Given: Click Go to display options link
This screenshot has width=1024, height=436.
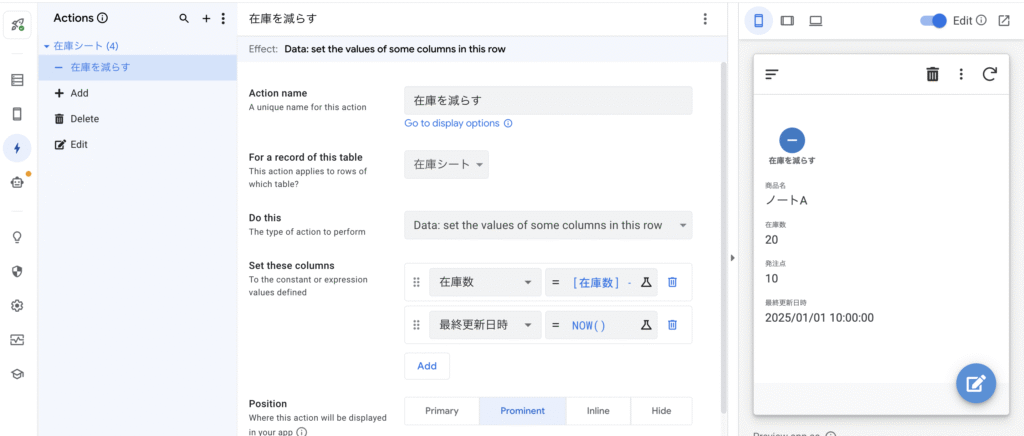Looking at the screenshot, I should pyautogui.click(x=451, y=123).
